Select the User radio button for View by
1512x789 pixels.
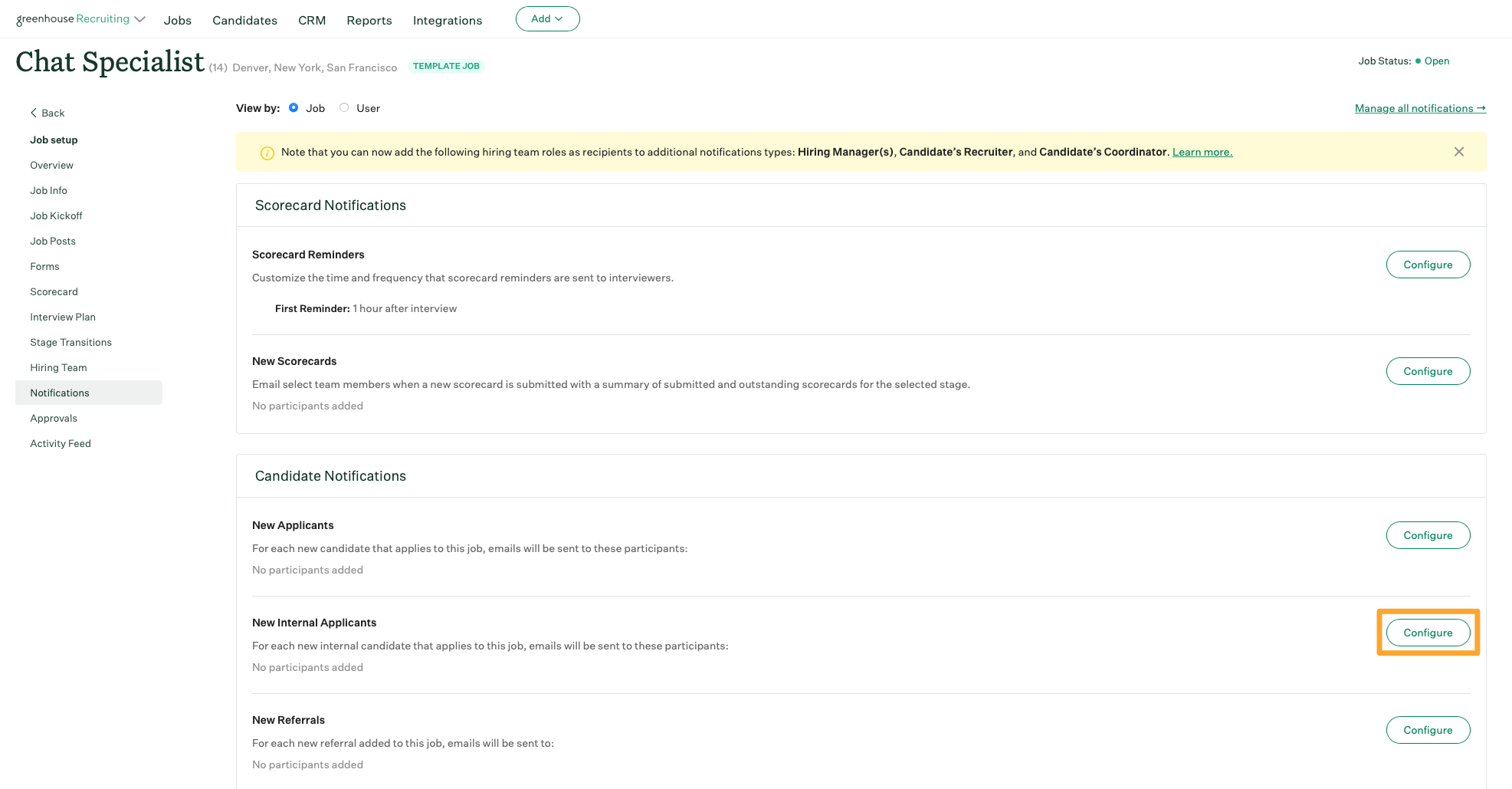tap(343, 107)
